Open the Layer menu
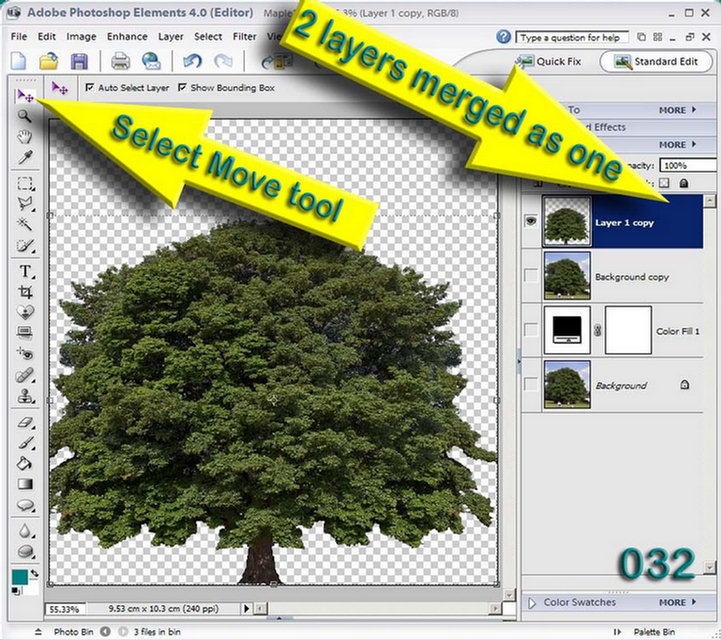The image size is (721, 640). tap(171, 36)
